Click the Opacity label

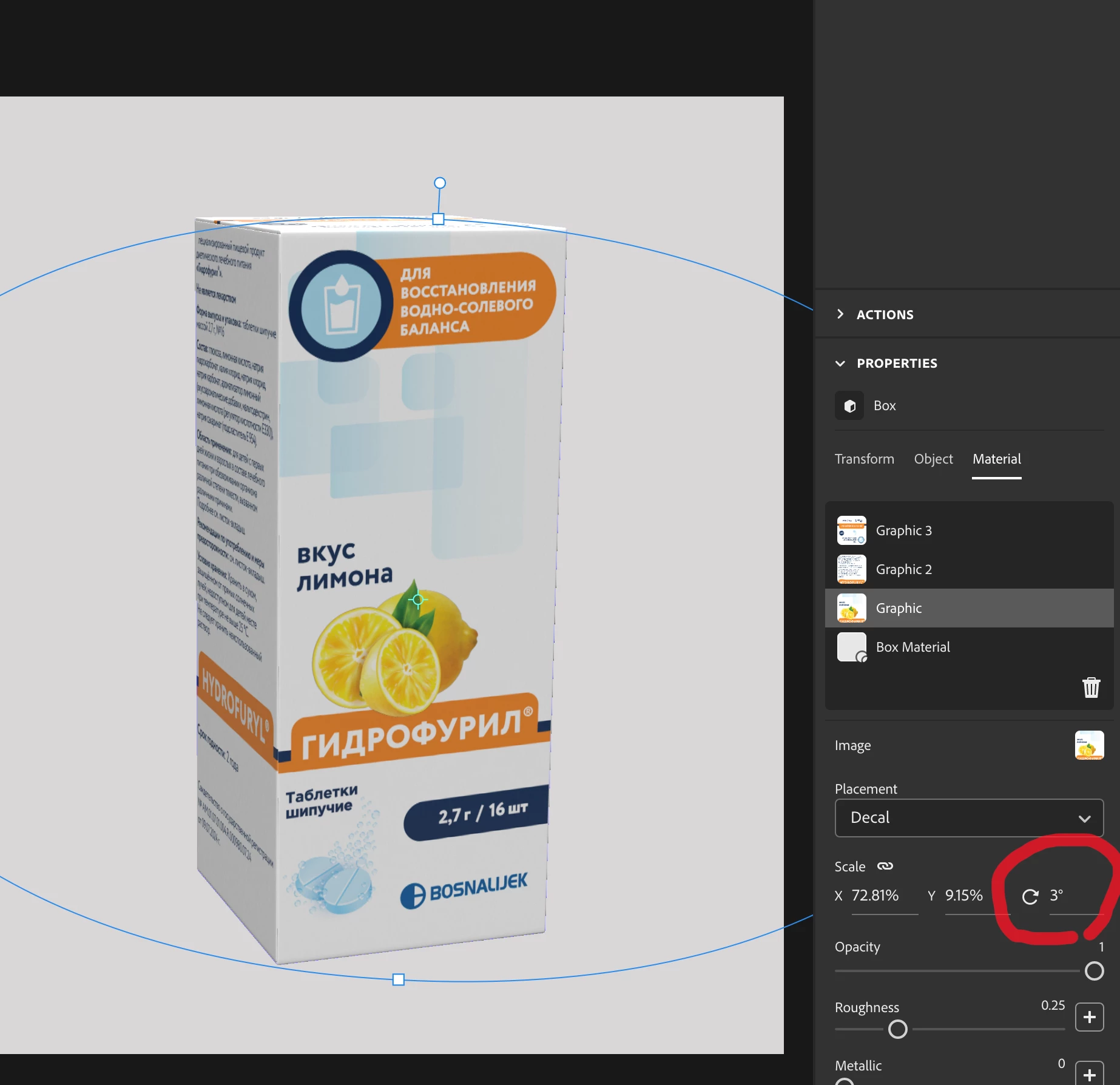pyautogui.click(x=857, y=947)
